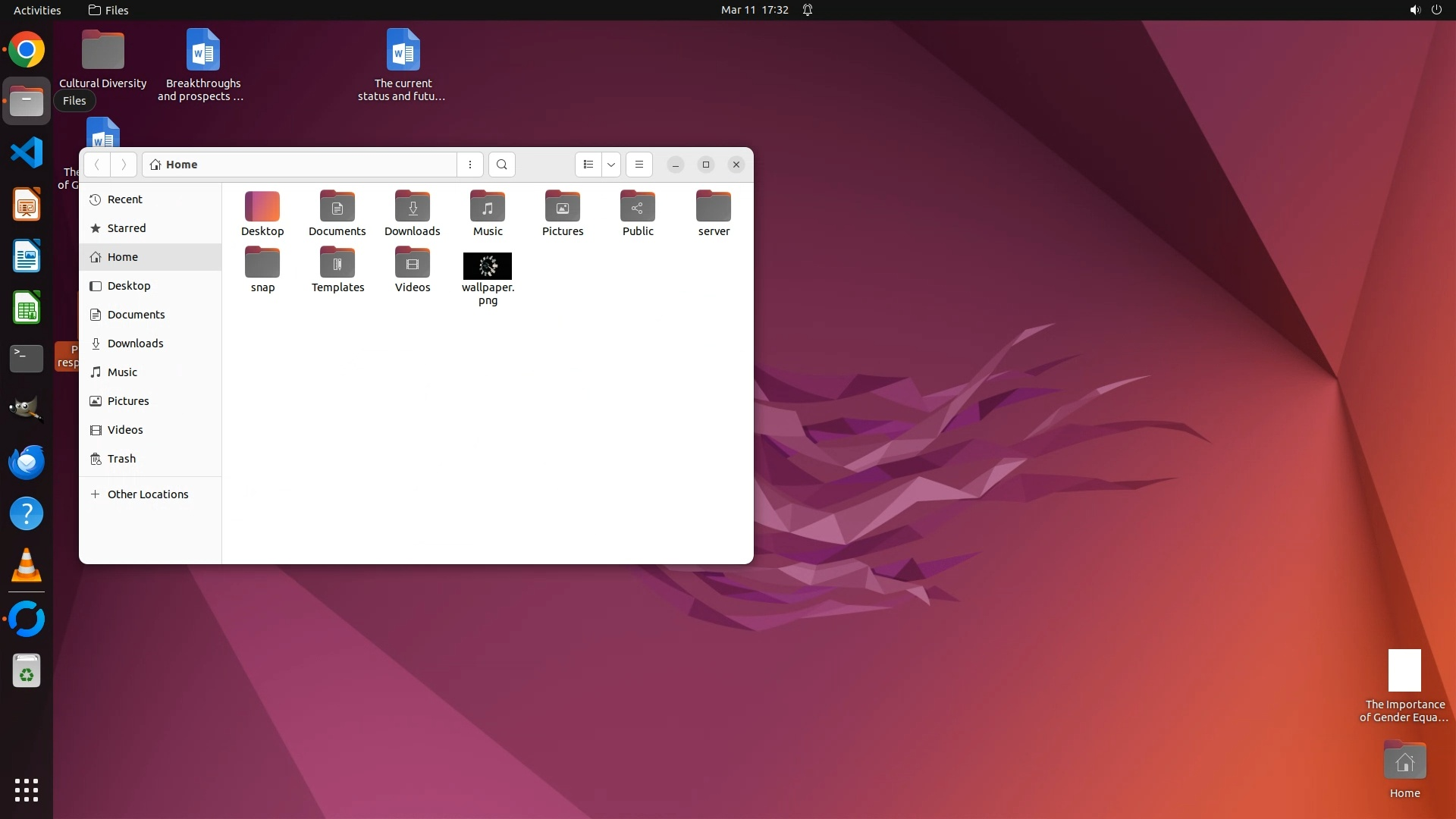Screen dimensions: 1456x819
Task: Select the Music folder icon
Action: [488, 207]
